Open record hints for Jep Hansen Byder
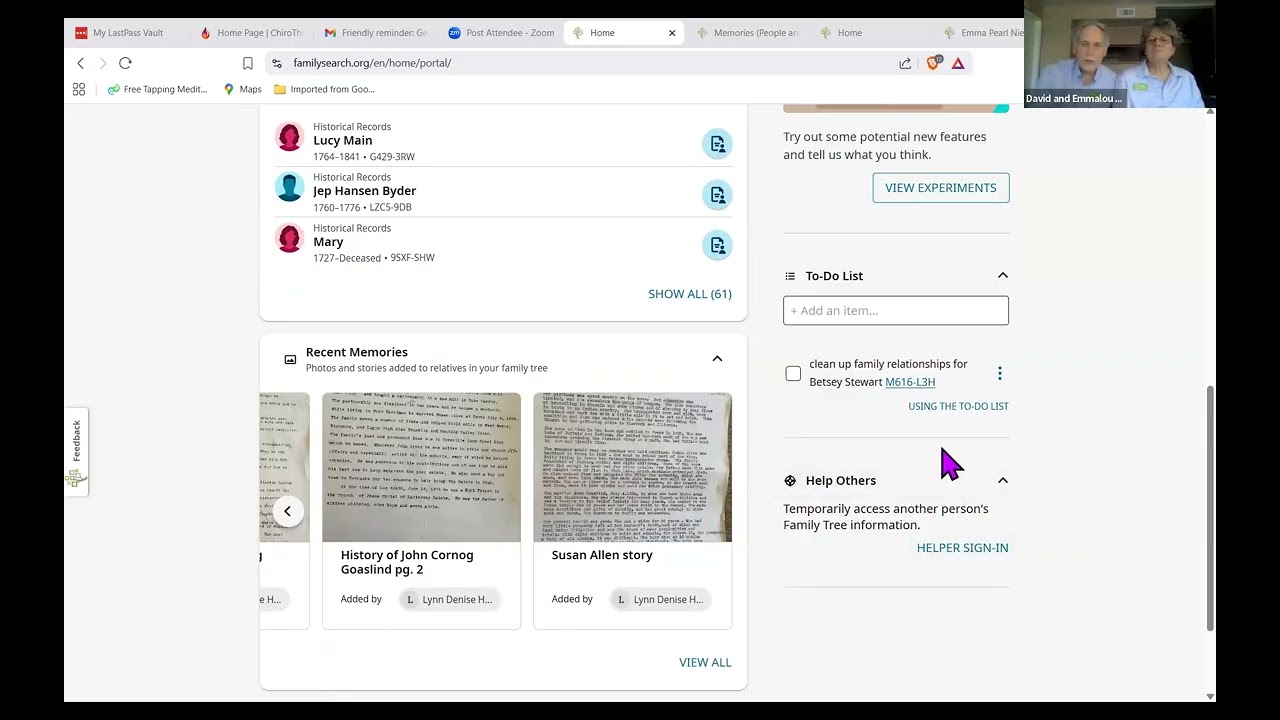 tap(717, 194)
